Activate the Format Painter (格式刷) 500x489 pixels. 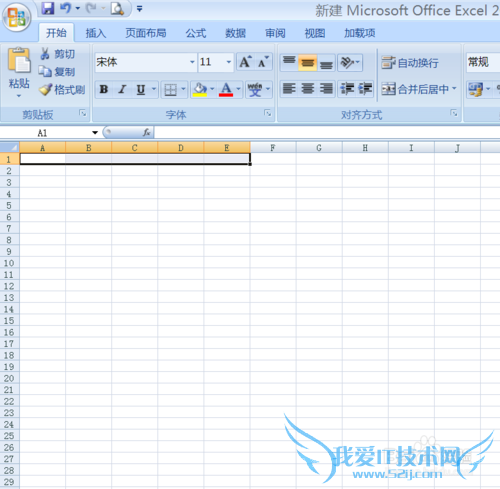(x=62, y=89)
